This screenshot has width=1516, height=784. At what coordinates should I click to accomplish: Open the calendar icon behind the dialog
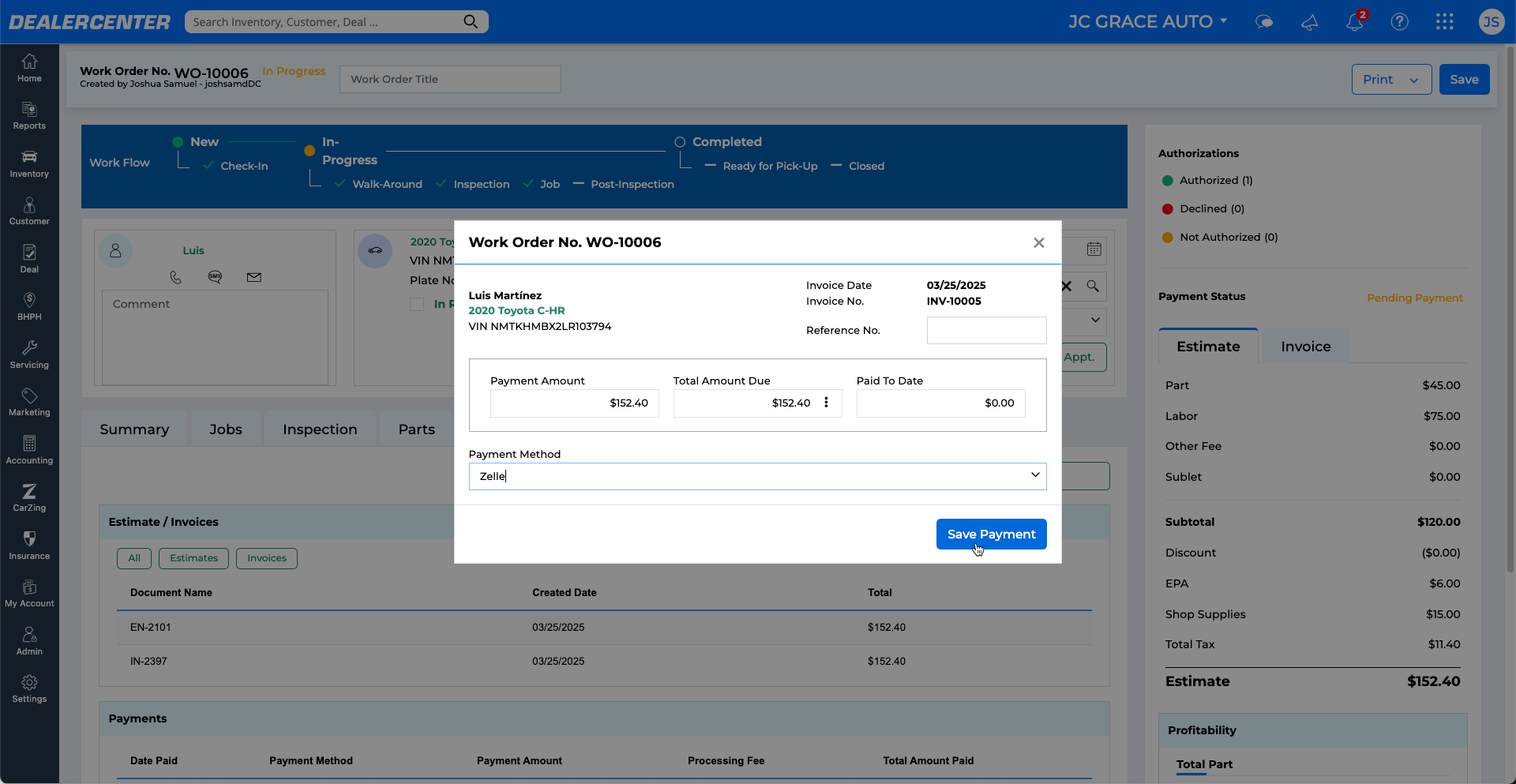(1094, 249)
